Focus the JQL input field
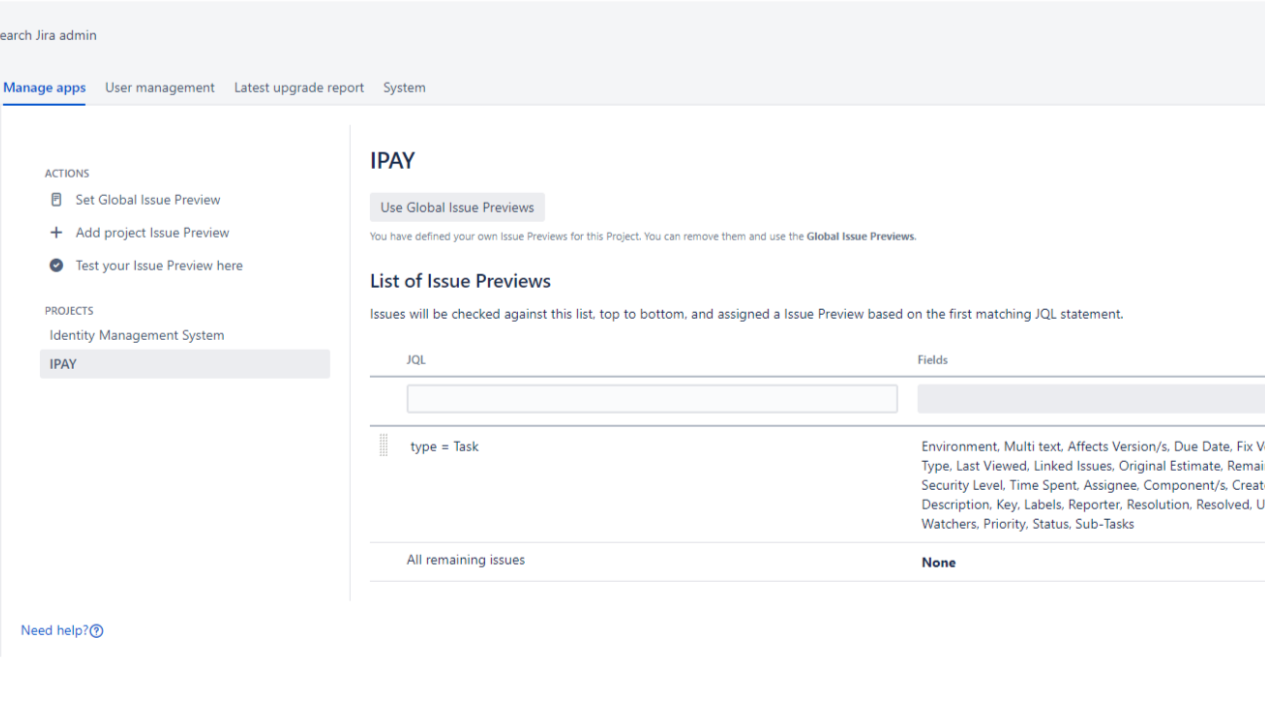1265x720 pixels. (x=652, y=399)
